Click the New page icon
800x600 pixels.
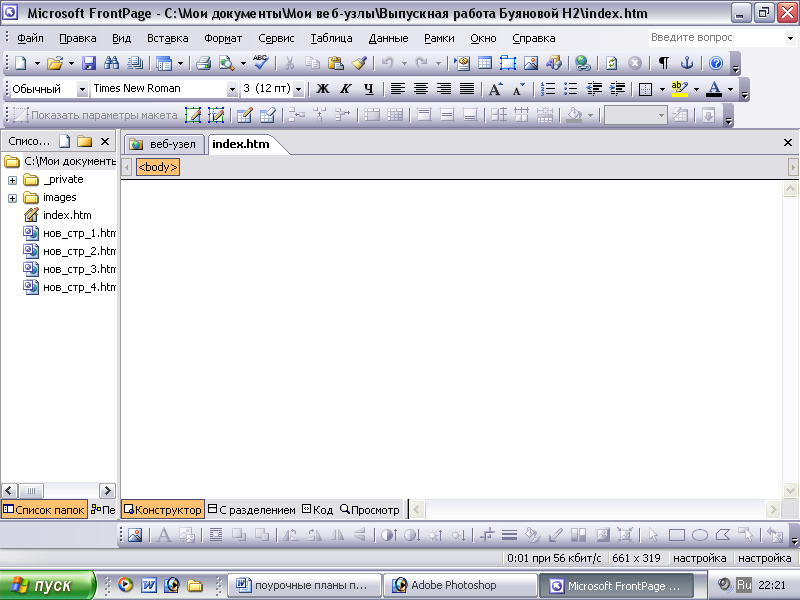[x=21, y=63]
